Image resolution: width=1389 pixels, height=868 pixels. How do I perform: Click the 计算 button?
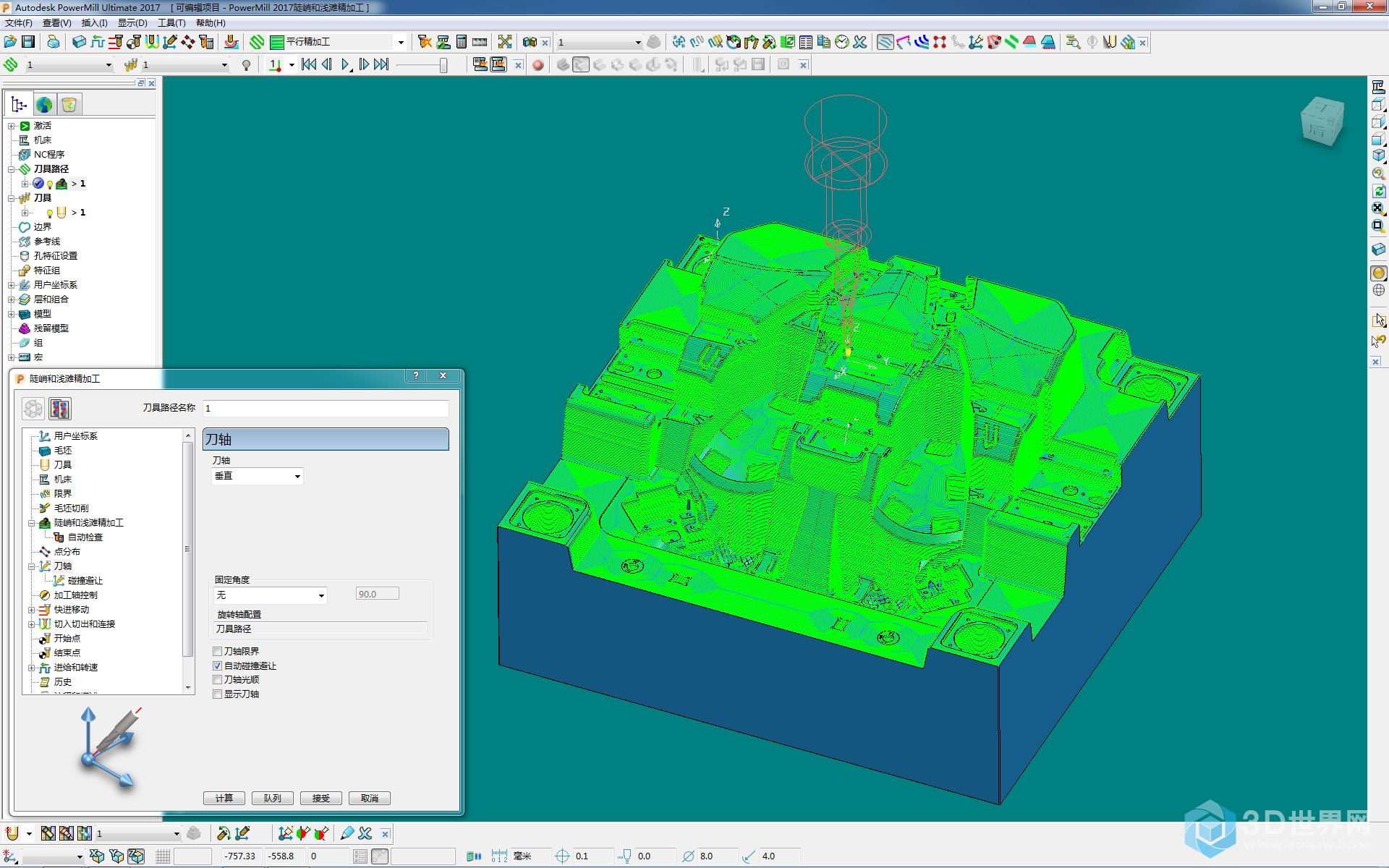[224, 798]
